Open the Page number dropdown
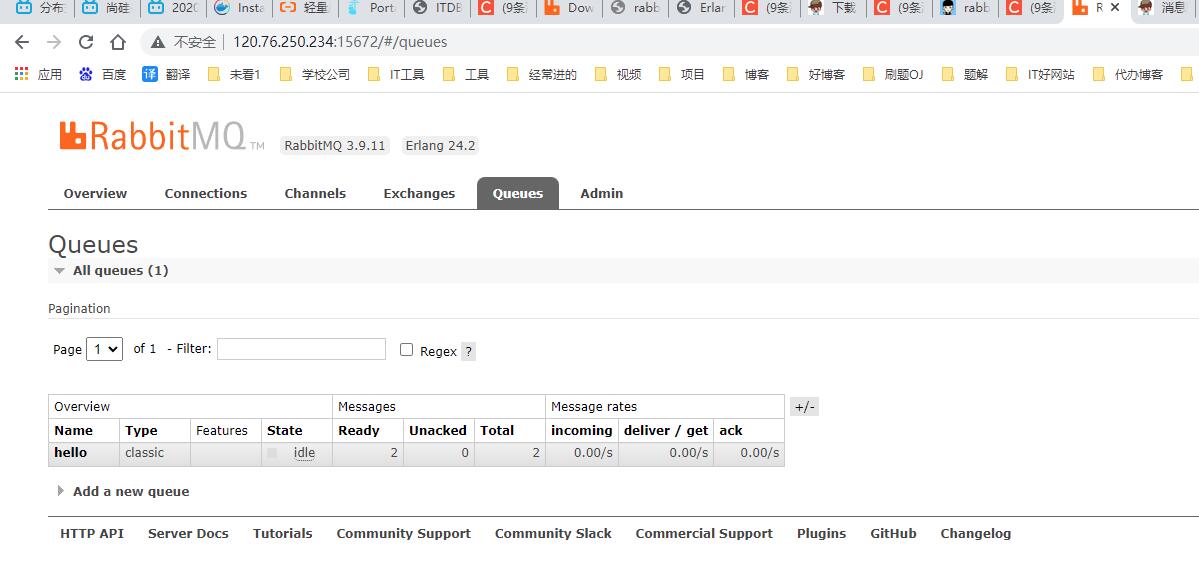 [105, 349]
